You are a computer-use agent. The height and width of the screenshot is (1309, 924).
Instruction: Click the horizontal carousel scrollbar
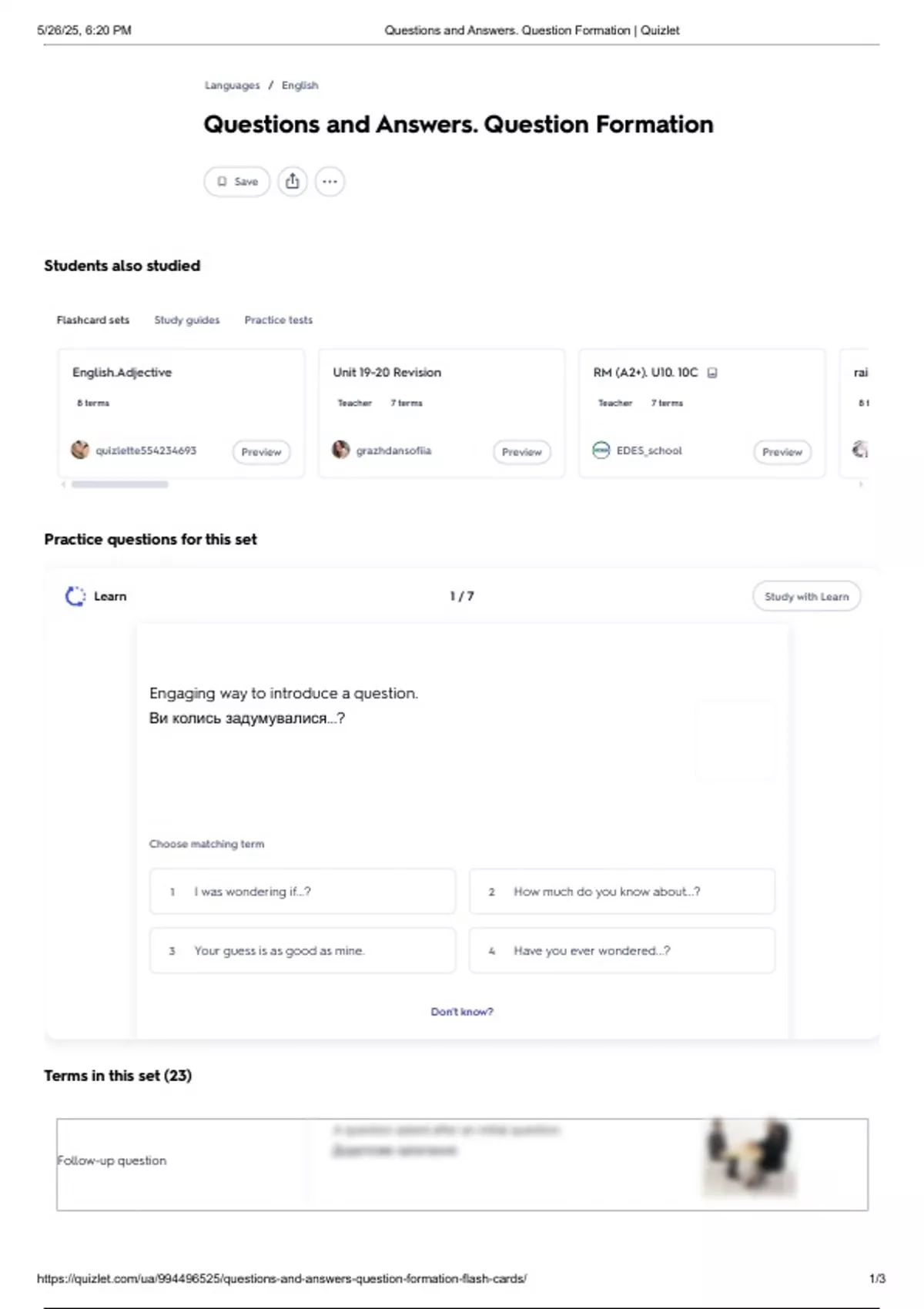coord(119,484)
